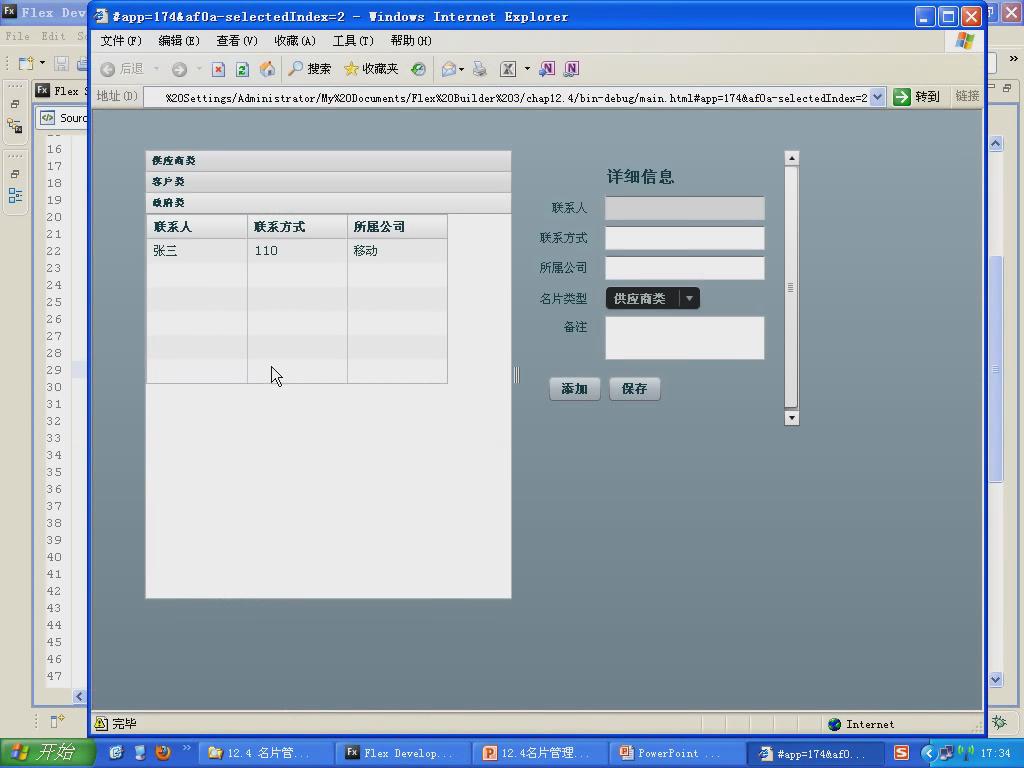The width and height of the screenshot is (1024, 768).
Task: Click the Windows 开始 Start button
Action: (47, 752)
